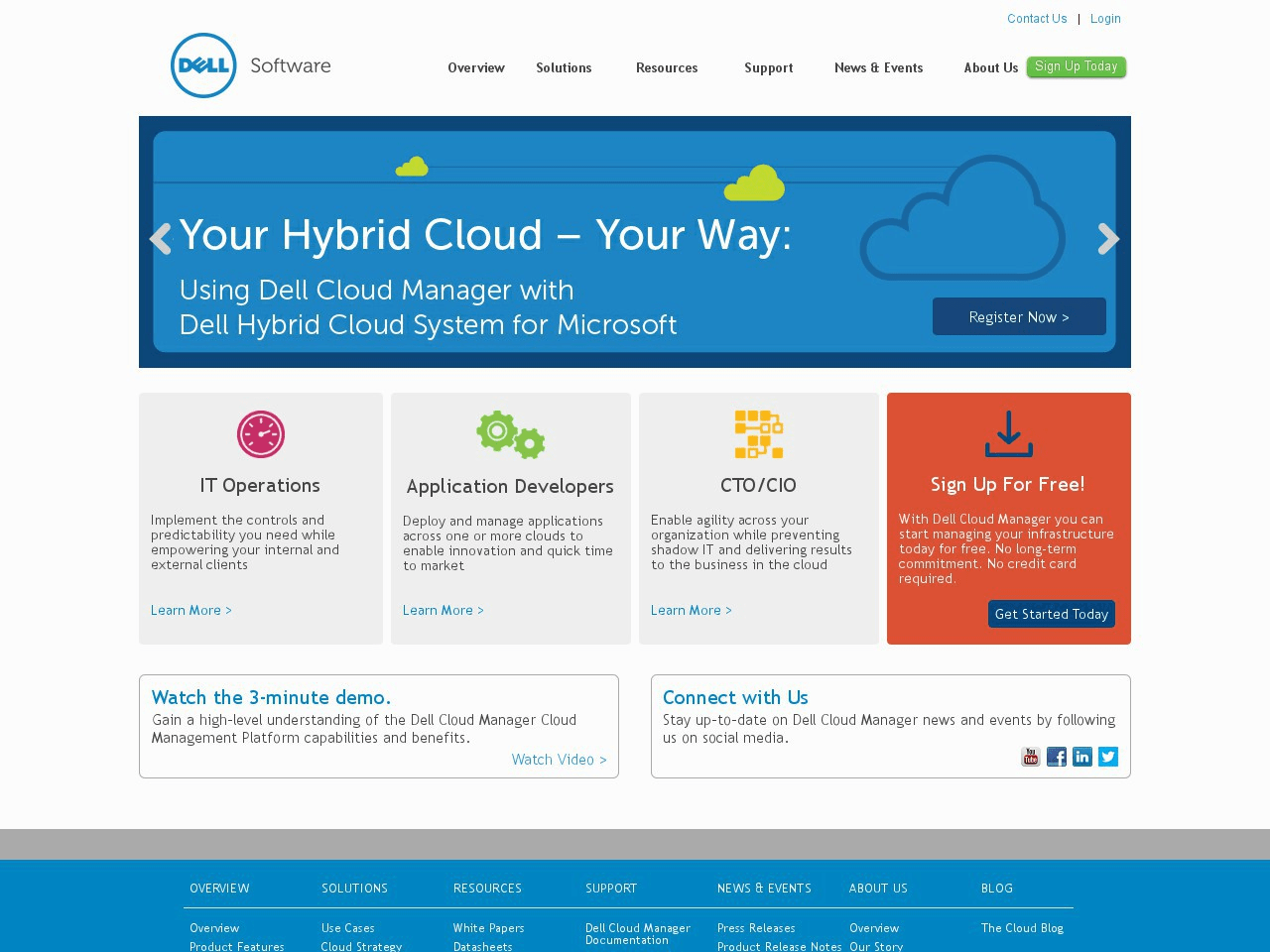Open the News & Events navigation menu
Viewport: 1270px width, 952px height.
point(879,67)
